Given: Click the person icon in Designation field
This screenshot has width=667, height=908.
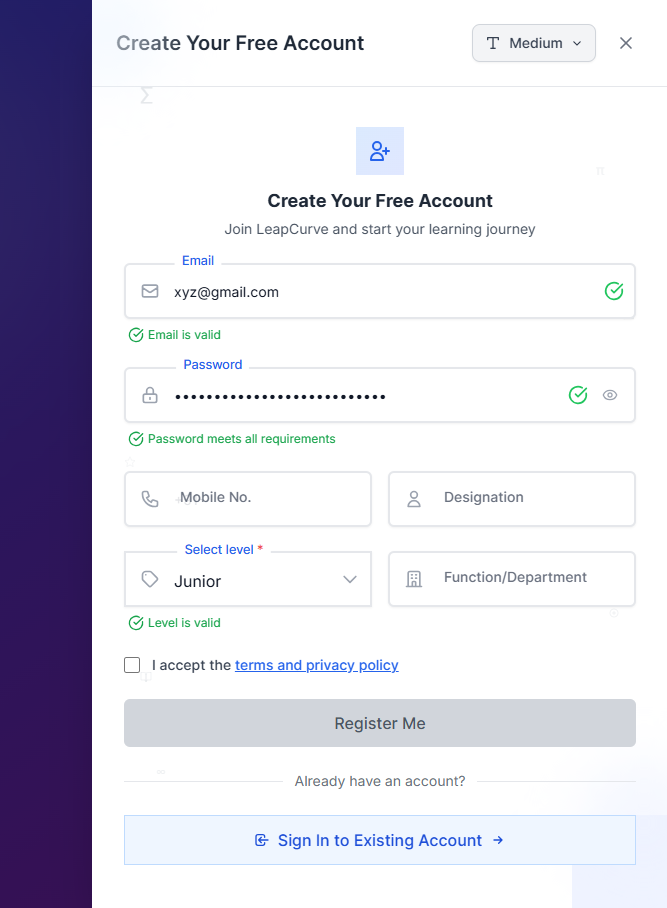Looking at the screenshot, I should (414, 499).
